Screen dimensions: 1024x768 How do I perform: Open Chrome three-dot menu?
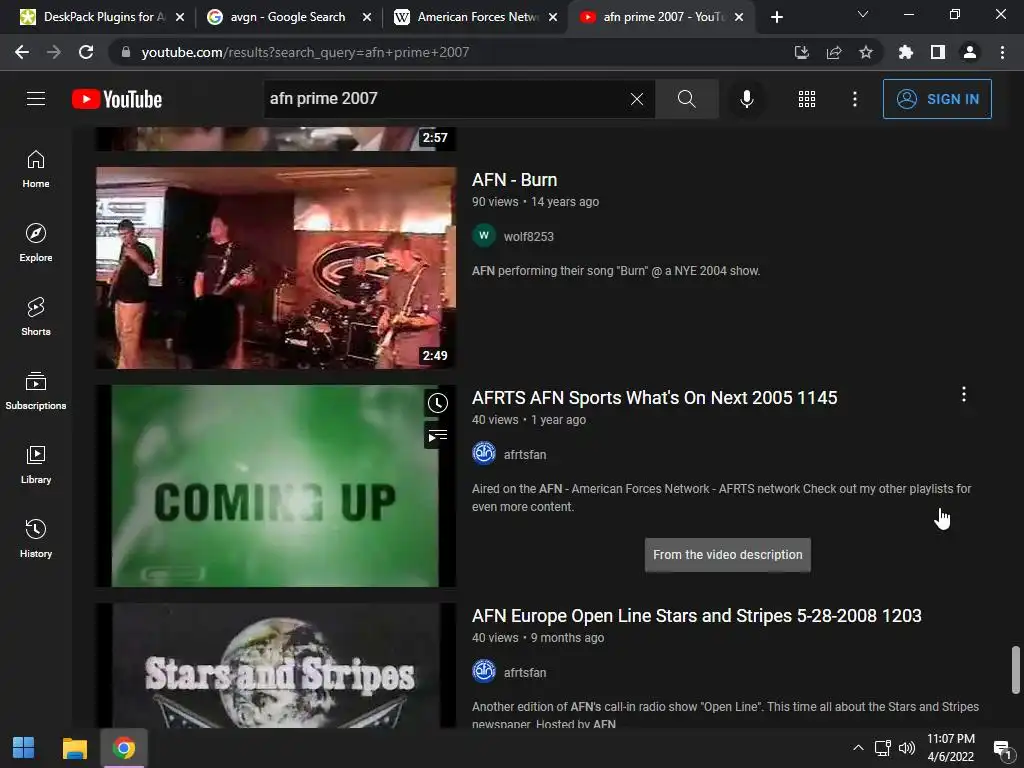click(x=1002, y=52)
